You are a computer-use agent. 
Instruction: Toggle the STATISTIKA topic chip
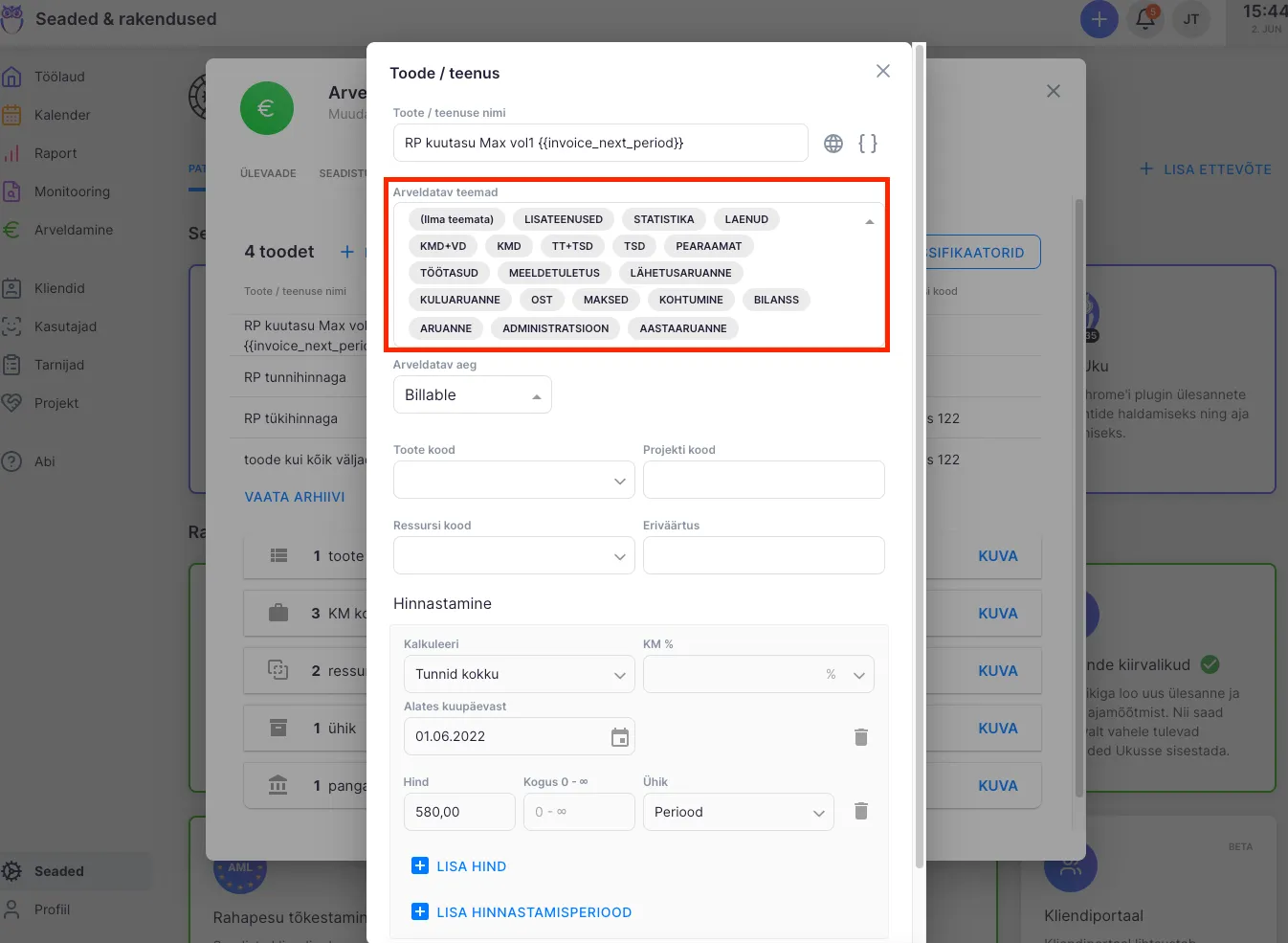(x=663, y=219)
